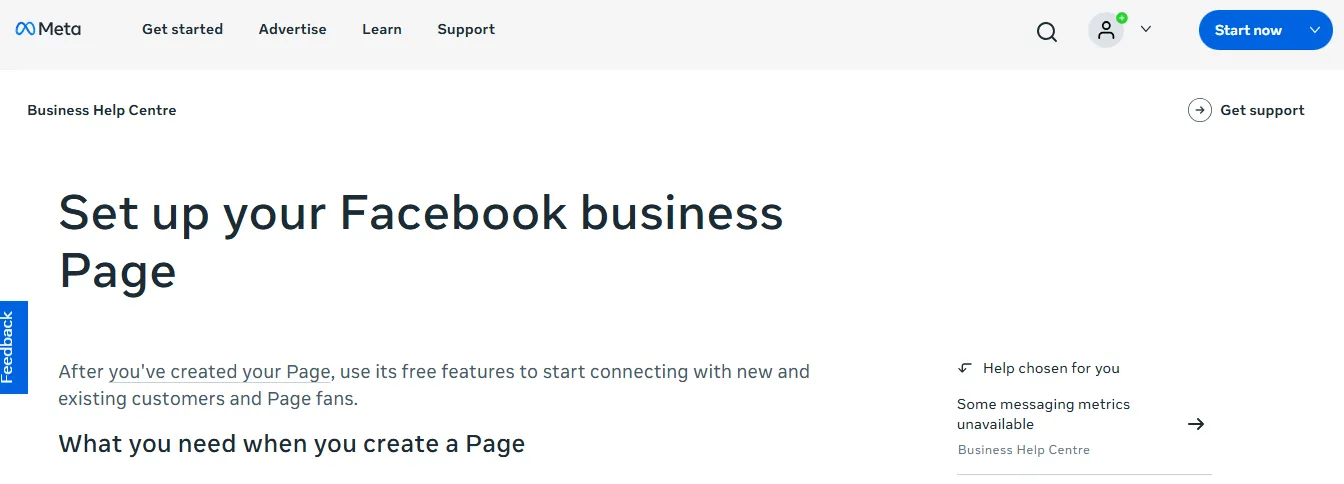The height and width of the screenshot is (484, 1344).
Task: Open the Advertise menu
Action: (292, 29)
